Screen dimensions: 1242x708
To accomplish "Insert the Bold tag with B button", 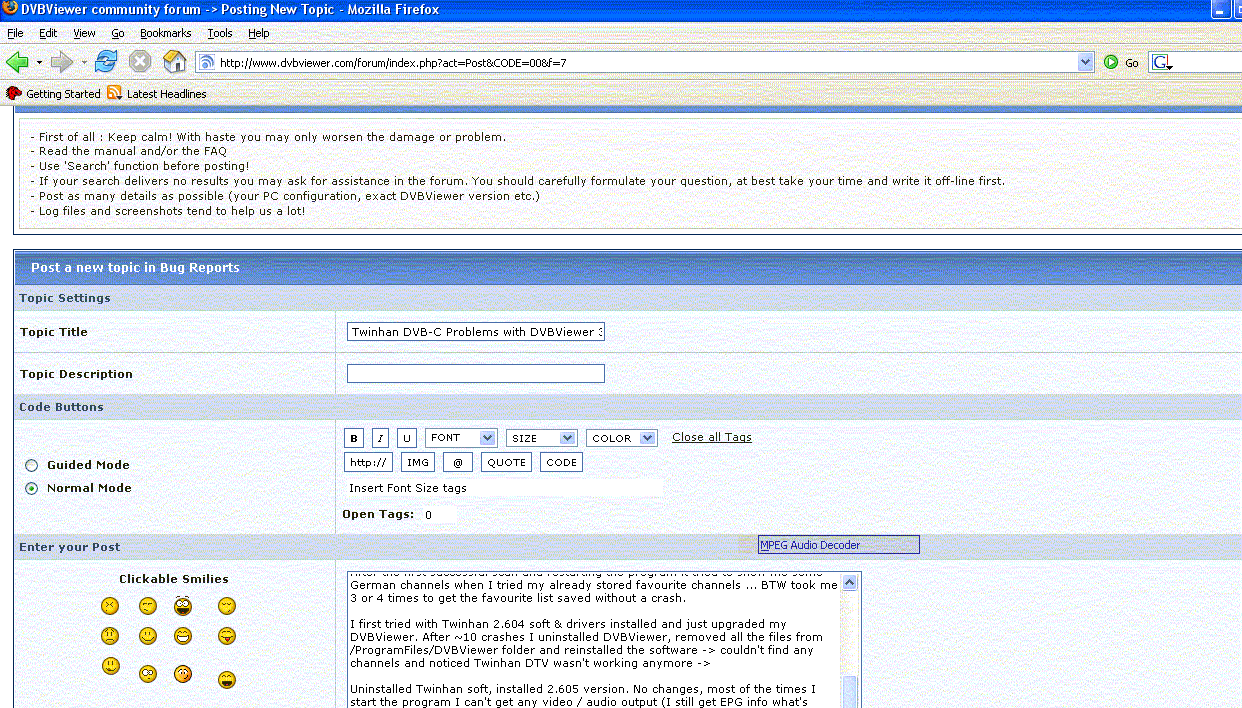I will [353, 438].
